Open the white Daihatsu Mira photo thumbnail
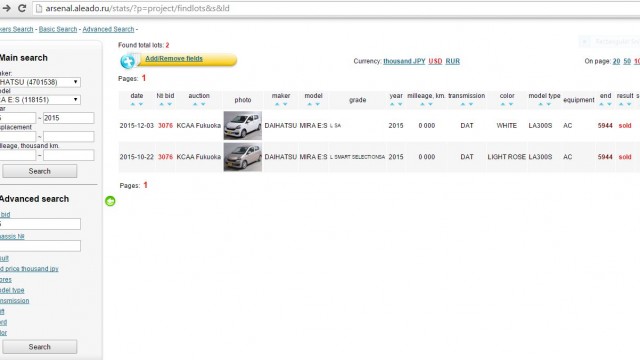This screenshot has width=640, height=360. tap(242, 125)
